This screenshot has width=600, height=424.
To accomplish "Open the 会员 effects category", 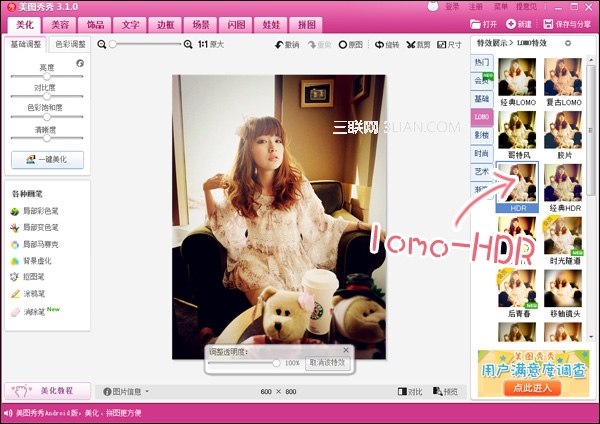I will point(482,80).
